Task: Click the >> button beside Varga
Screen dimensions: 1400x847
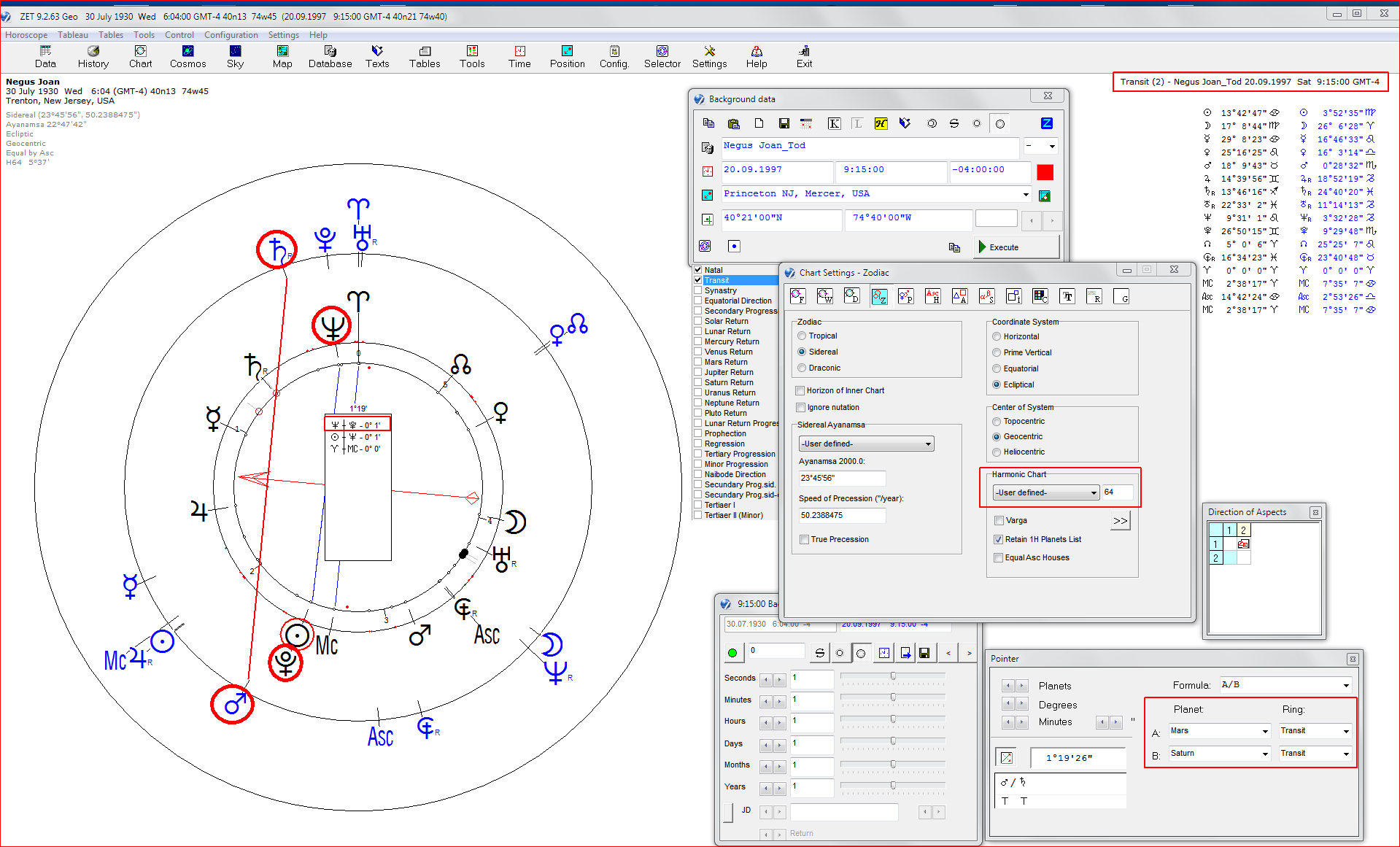Action: [1121, 521]
